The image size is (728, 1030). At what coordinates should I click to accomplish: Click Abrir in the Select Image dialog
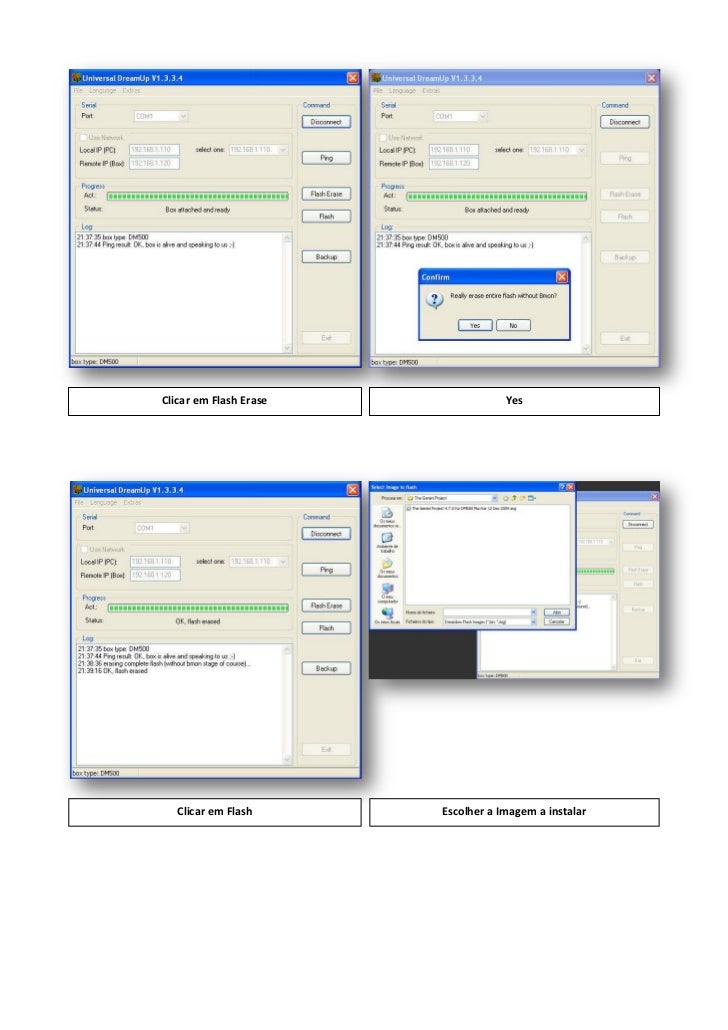click(557, 612)
